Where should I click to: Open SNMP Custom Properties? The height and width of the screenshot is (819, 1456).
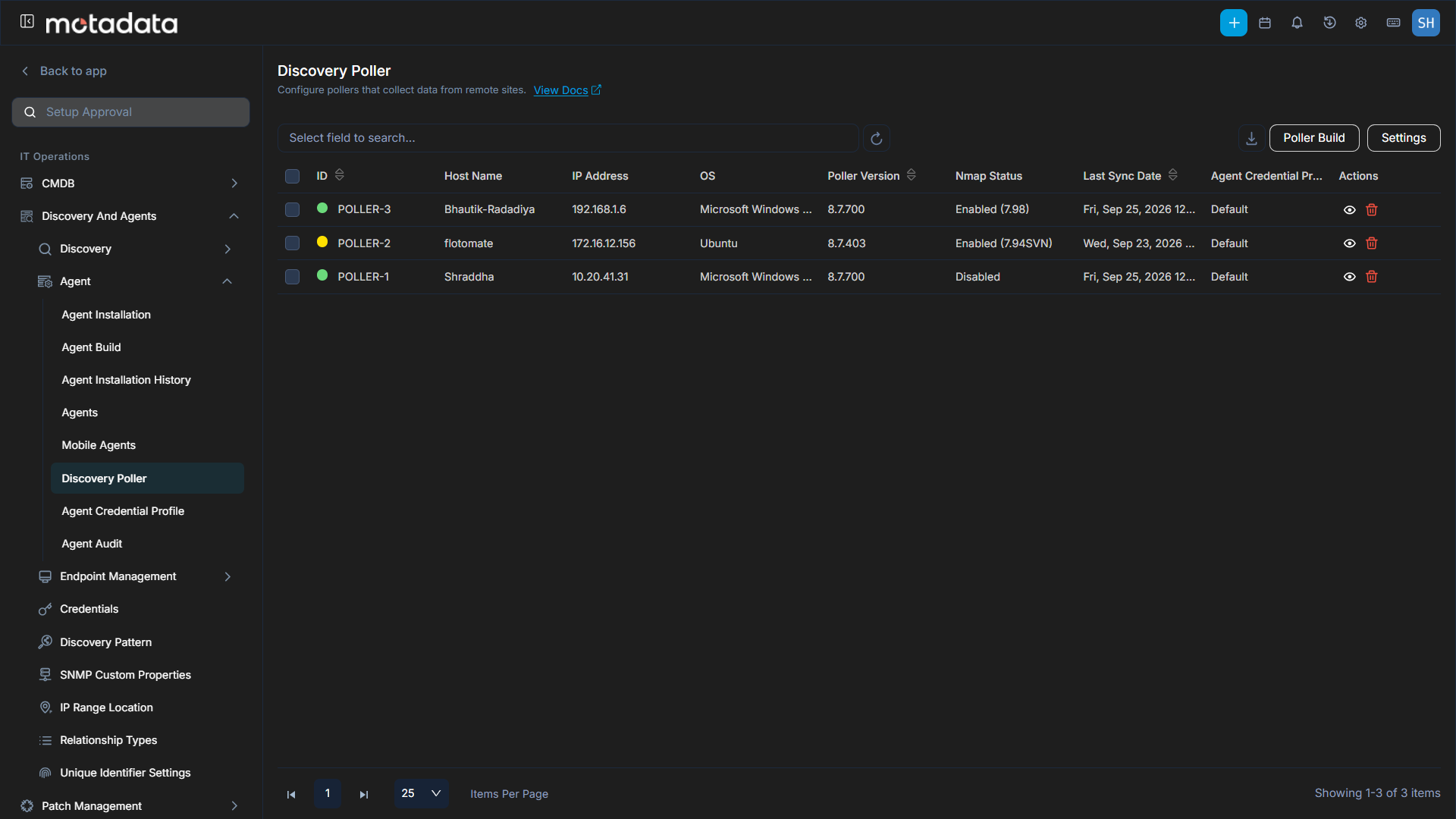125,675
